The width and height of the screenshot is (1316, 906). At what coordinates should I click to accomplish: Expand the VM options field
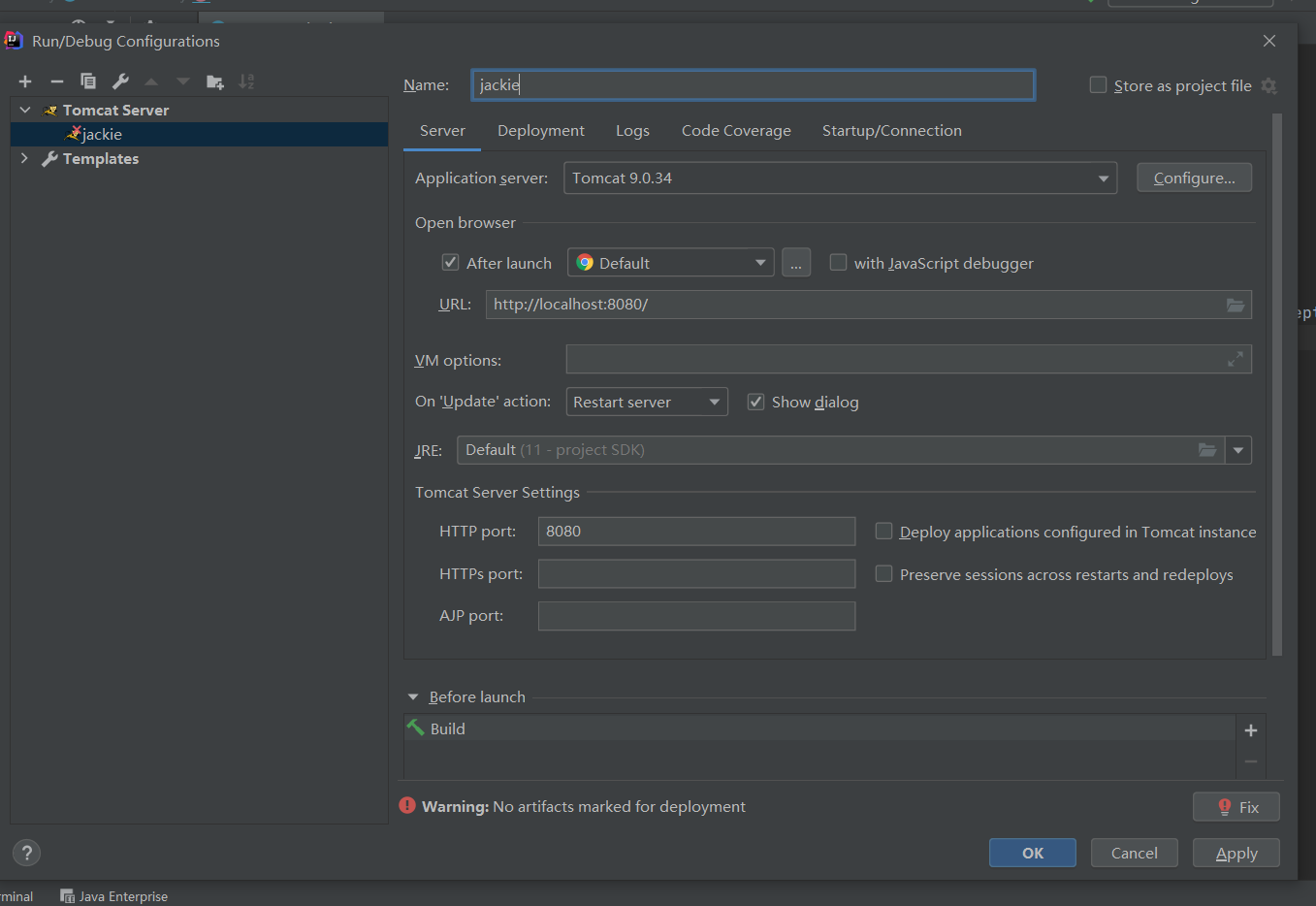(x=1236, y=360)
